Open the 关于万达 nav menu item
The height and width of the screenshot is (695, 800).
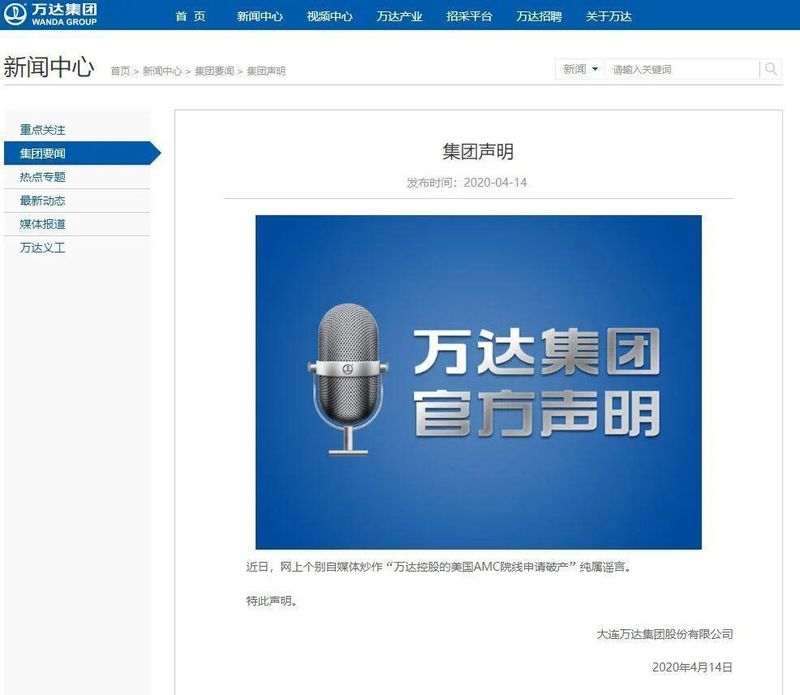[609, 16]
